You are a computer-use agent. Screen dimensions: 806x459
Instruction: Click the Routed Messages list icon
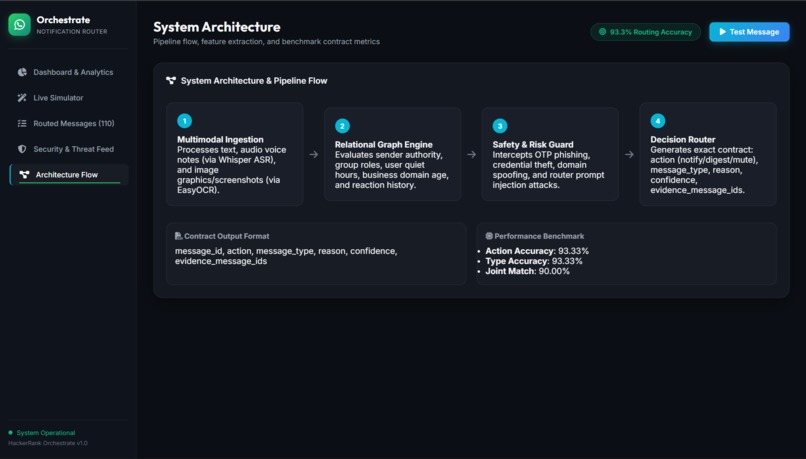[x=22, y=123]
